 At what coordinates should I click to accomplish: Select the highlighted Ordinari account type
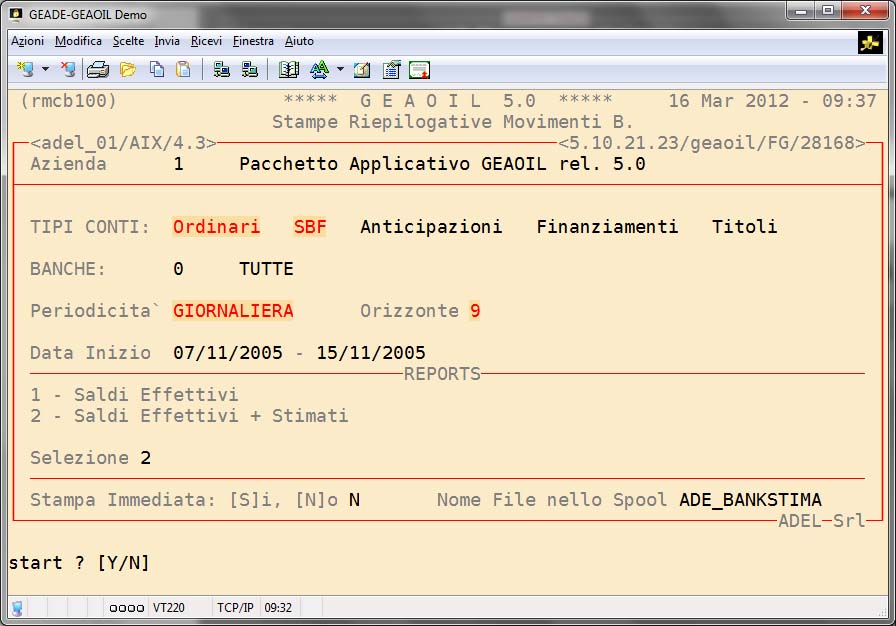coord(216,227)
